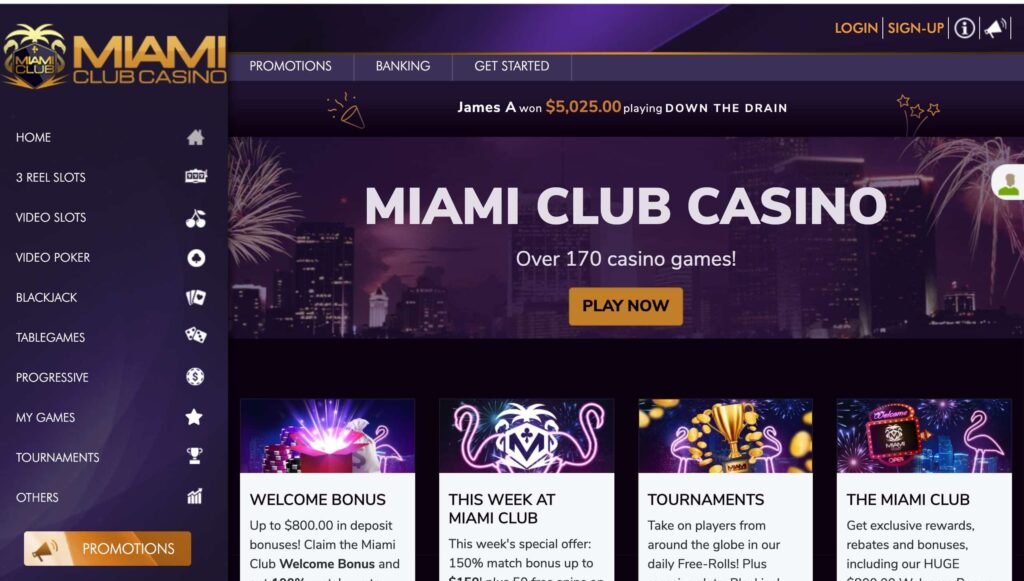Open the Tablegames dice icon
This screenshot has height=581, width=1024.
pyautogui.click(x=195, y=336)
